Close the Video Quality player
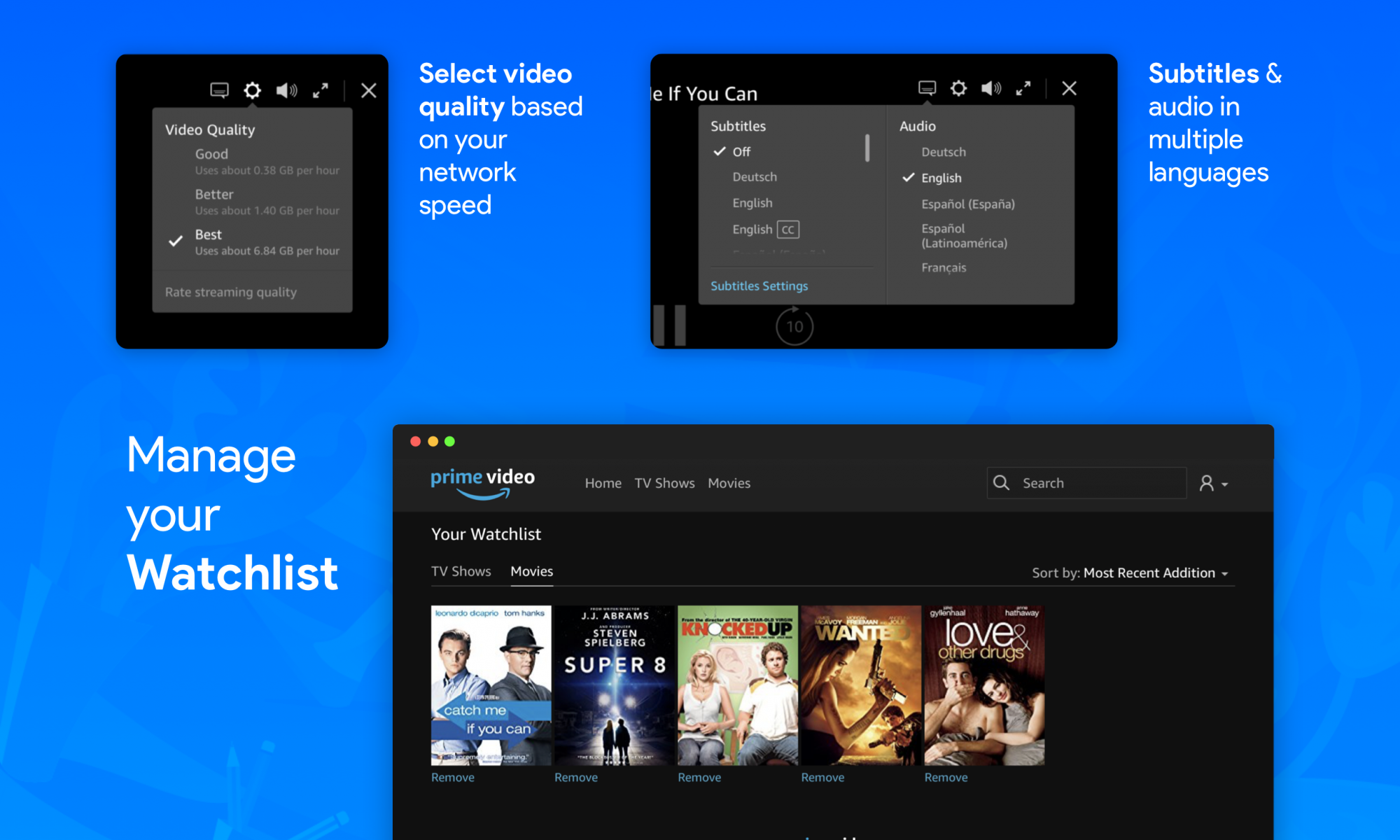 tap(369, 90)
